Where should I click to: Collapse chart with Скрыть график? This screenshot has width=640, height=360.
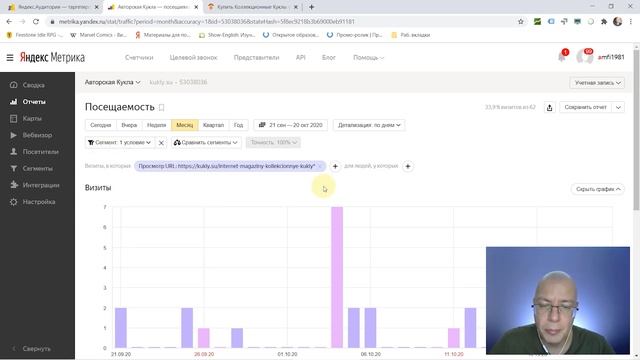[598, 189]
